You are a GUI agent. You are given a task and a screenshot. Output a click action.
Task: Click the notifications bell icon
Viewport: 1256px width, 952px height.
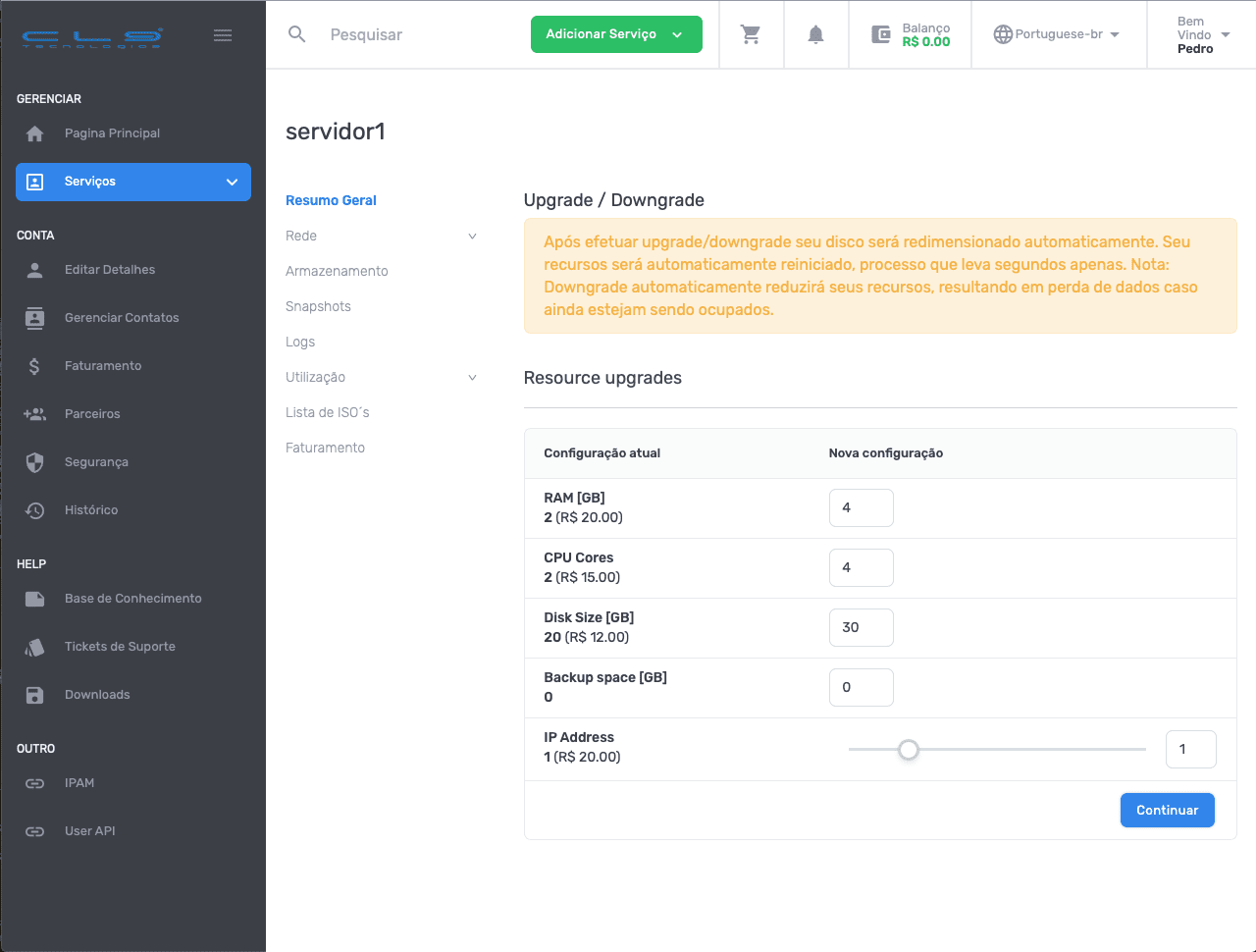(815, 34)
